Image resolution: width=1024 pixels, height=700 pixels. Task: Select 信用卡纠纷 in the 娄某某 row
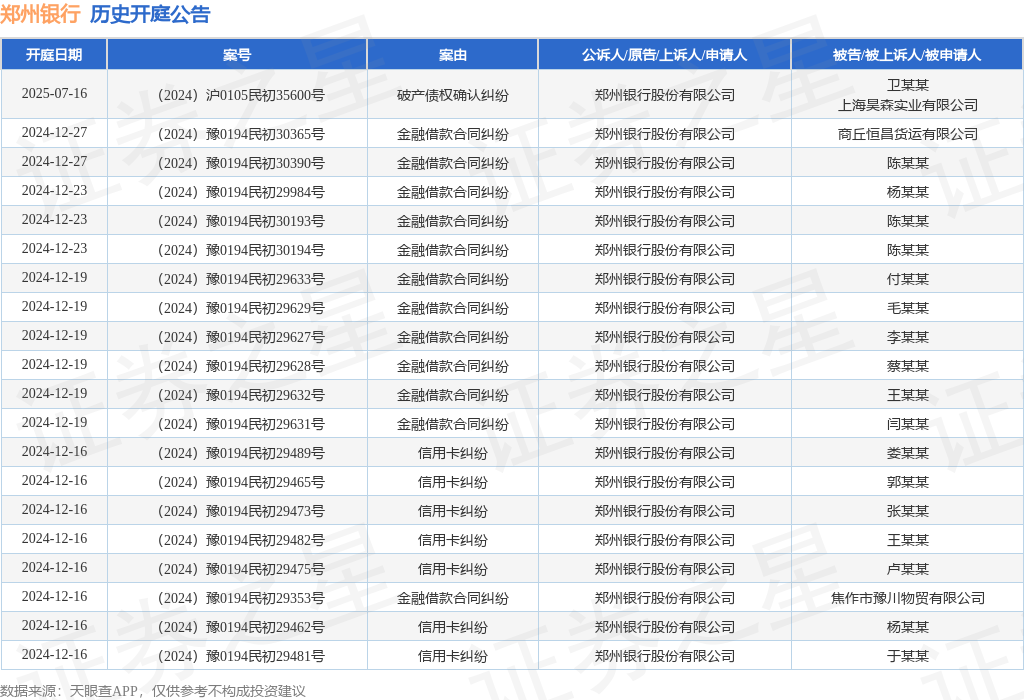pos(453,453)
